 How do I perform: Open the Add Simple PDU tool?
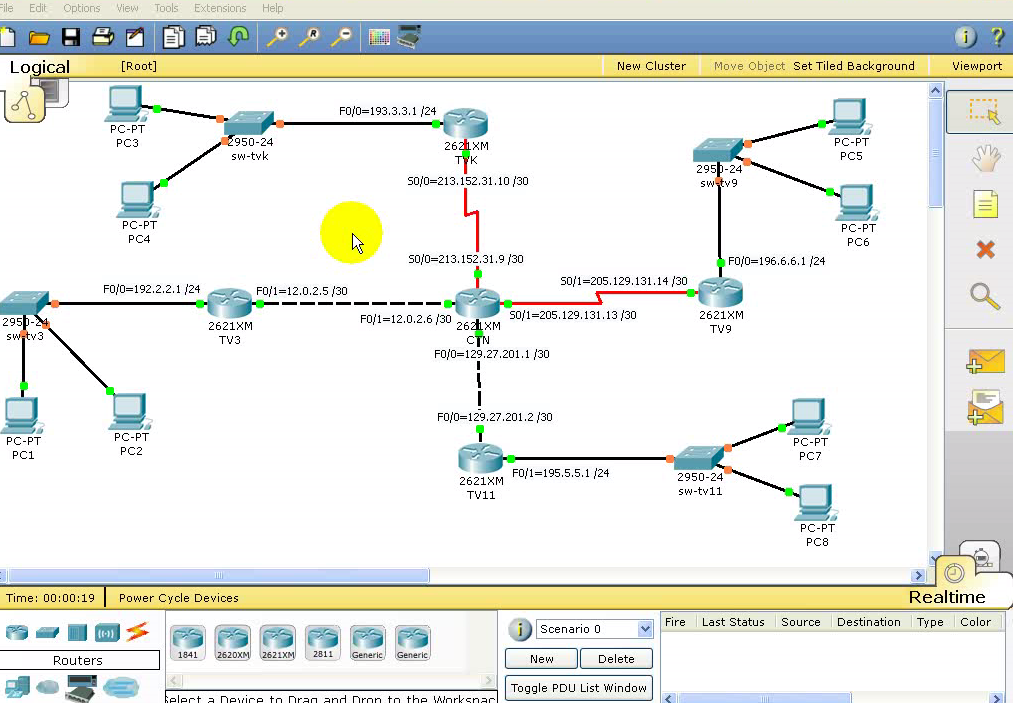pos(984,362)
